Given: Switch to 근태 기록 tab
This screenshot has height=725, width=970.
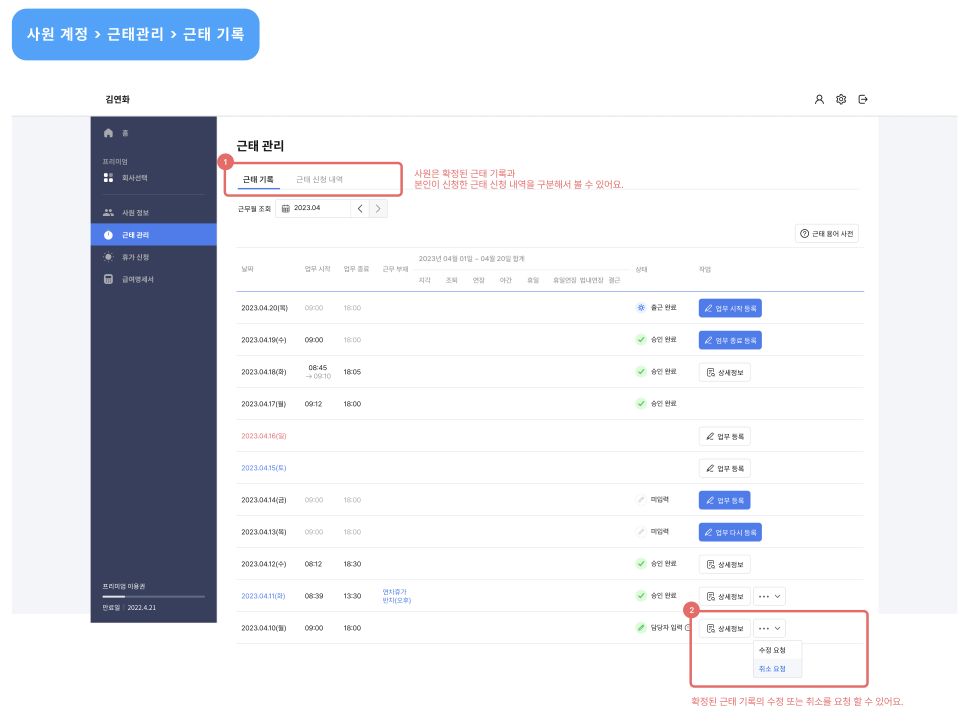Looking at the screenshot, I should [258, 179].
